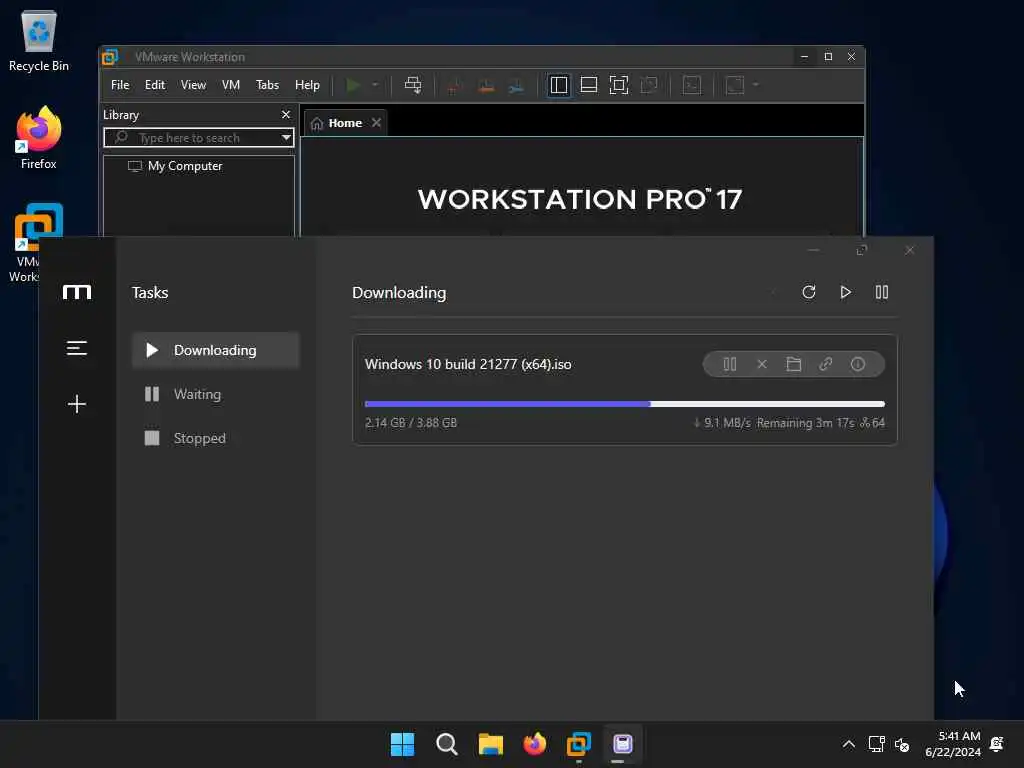Click Send Ctrl+Alt+Del icon in VMware toolbar
The image size is (1024, 768).
pos(413,85)
